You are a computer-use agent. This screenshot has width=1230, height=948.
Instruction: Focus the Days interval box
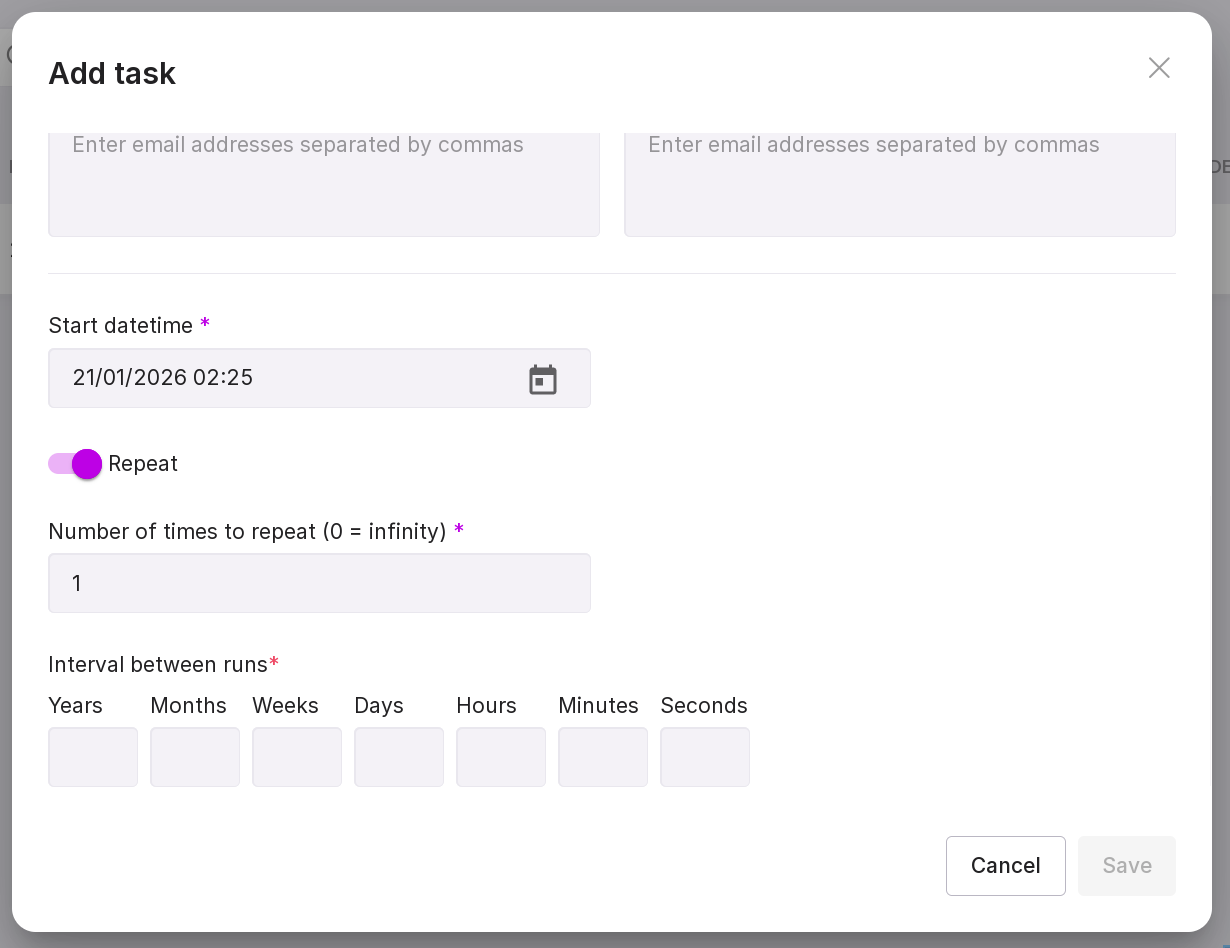tap(399, 757)
